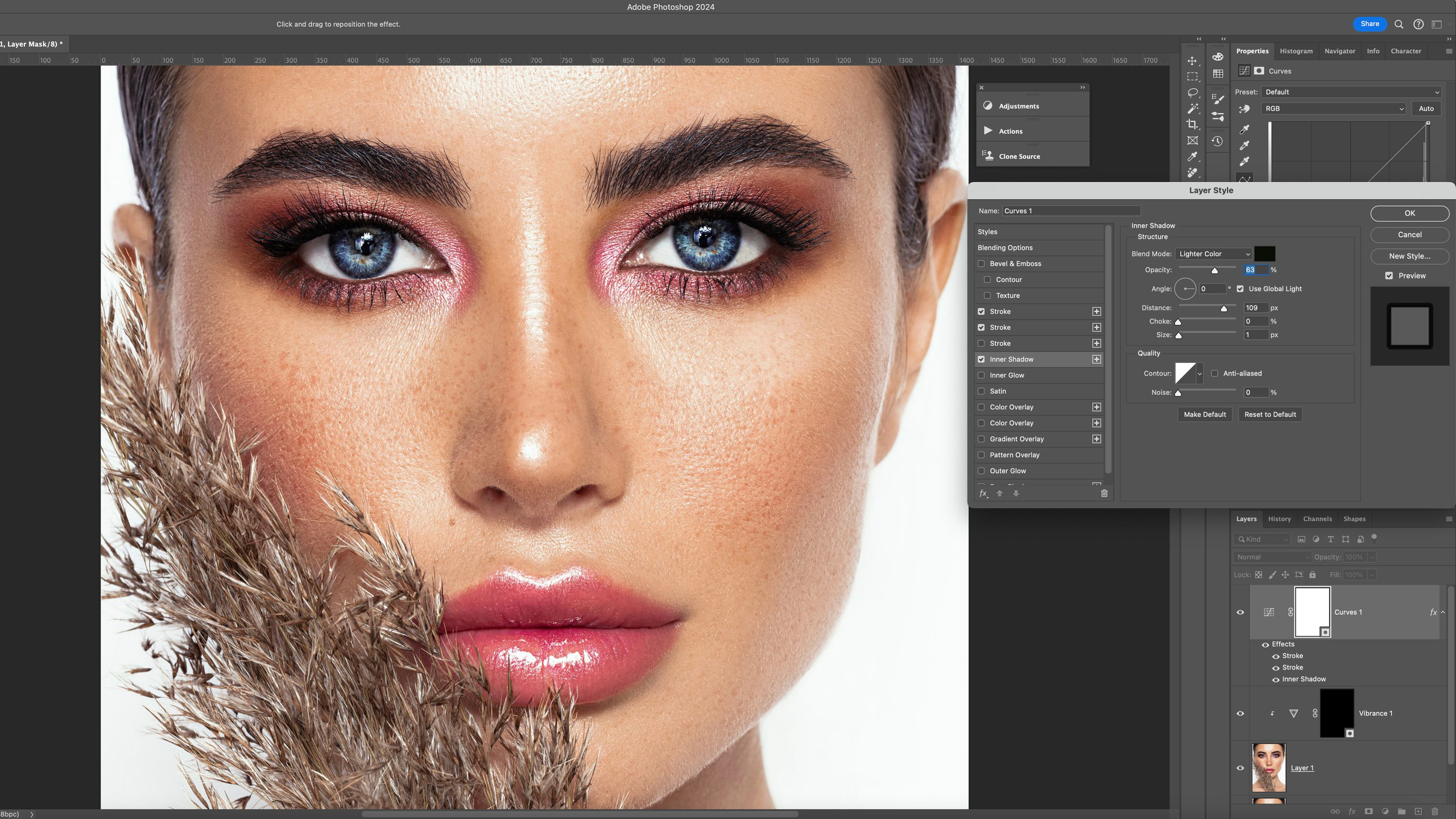The width and height of the screenshot is (1456, 819).
Task: Select the Crop tool
Action: [x=1192, y=124]
